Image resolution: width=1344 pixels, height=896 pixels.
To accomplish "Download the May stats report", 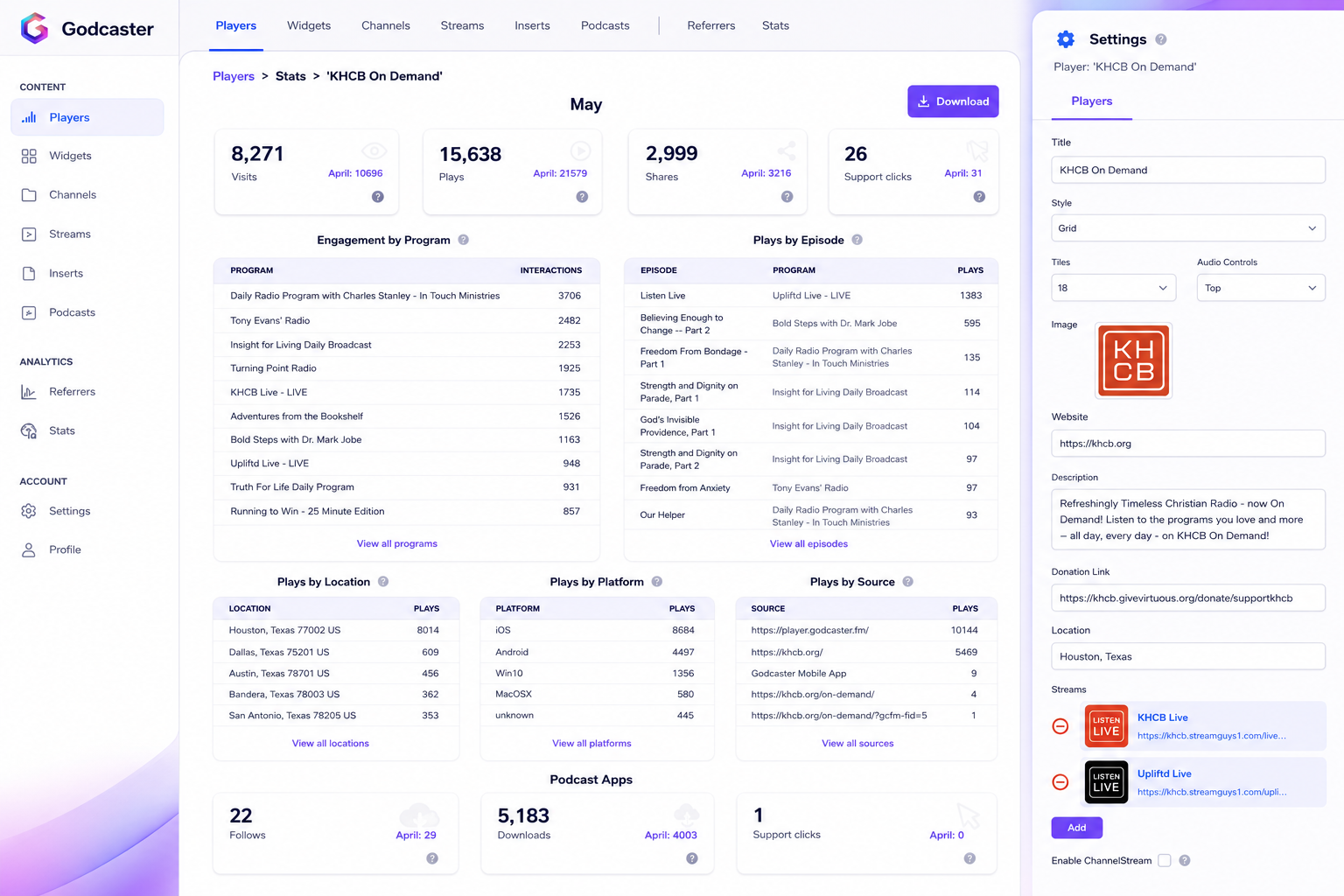I will click(953, 101).
